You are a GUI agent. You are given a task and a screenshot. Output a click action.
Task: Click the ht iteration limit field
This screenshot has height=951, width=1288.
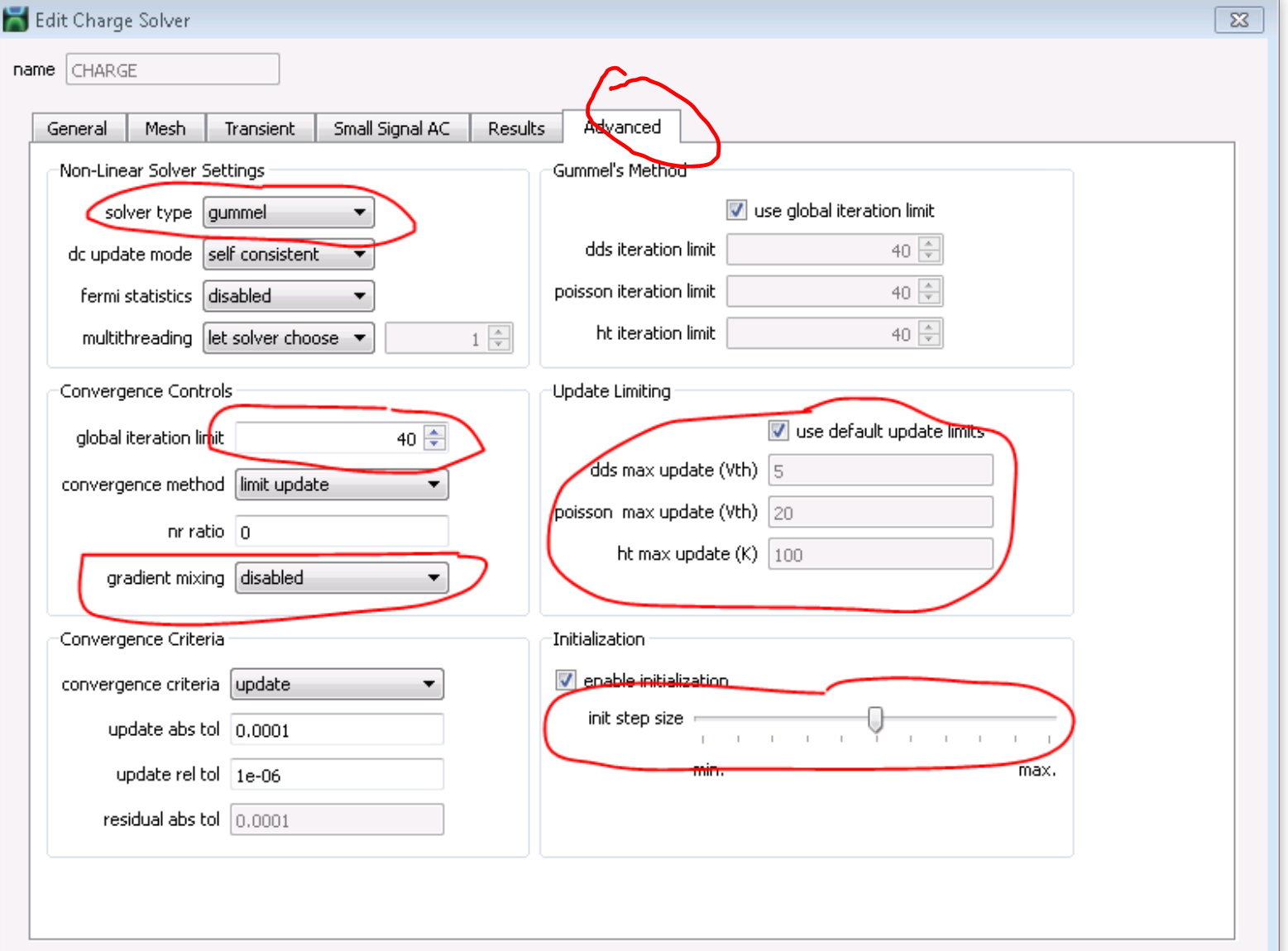pos(835,333)
